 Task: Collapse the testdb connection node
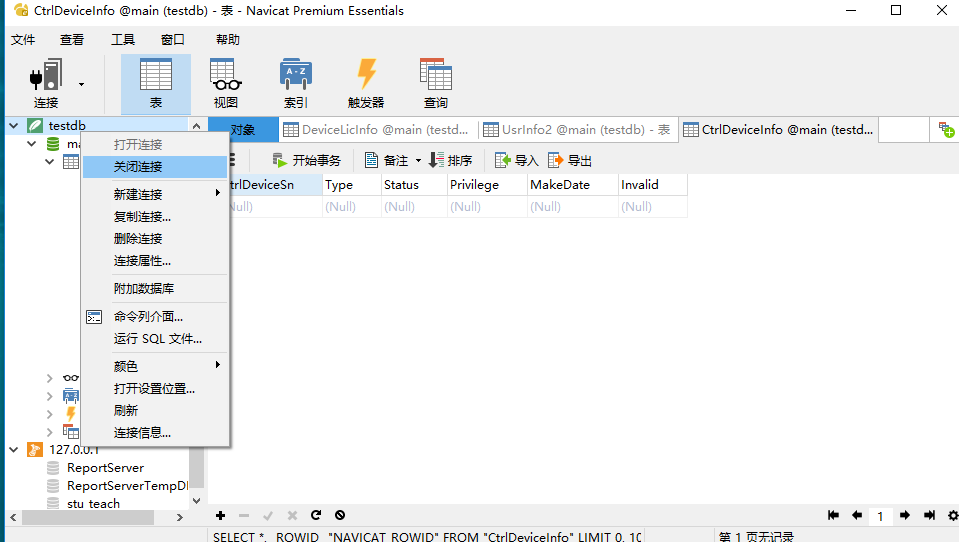[13, 125]
